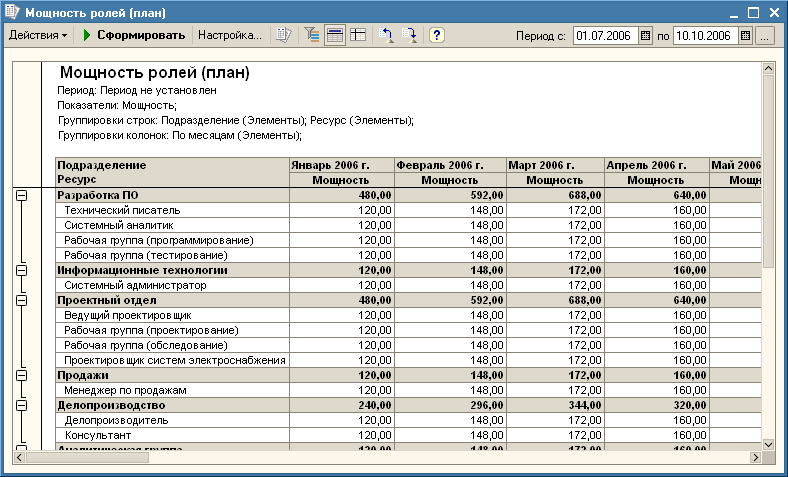Open calendar for the start date 01.07.2006
Viewport: 788px width, 477px height.
point(645,35)
